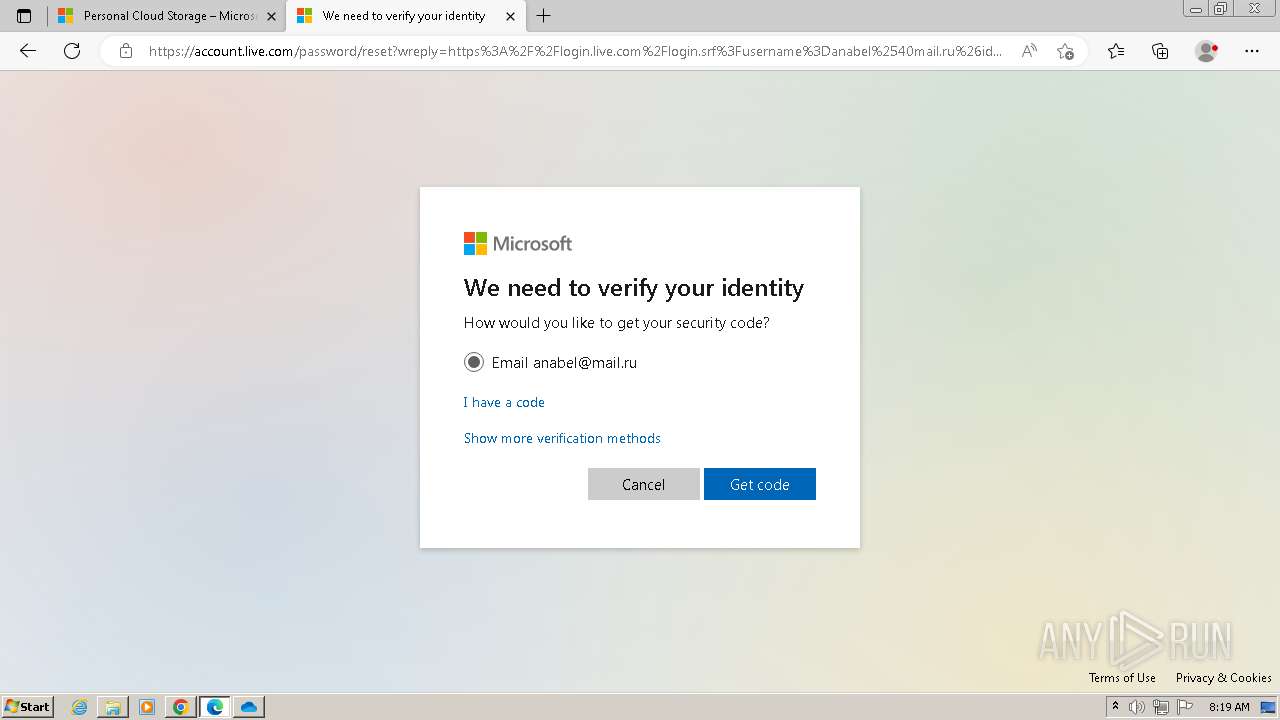Launch Internet Explorer from taskbar
Image resolution: width=1280 pixels, height=720 pixels.
click(x=80, y=707)
